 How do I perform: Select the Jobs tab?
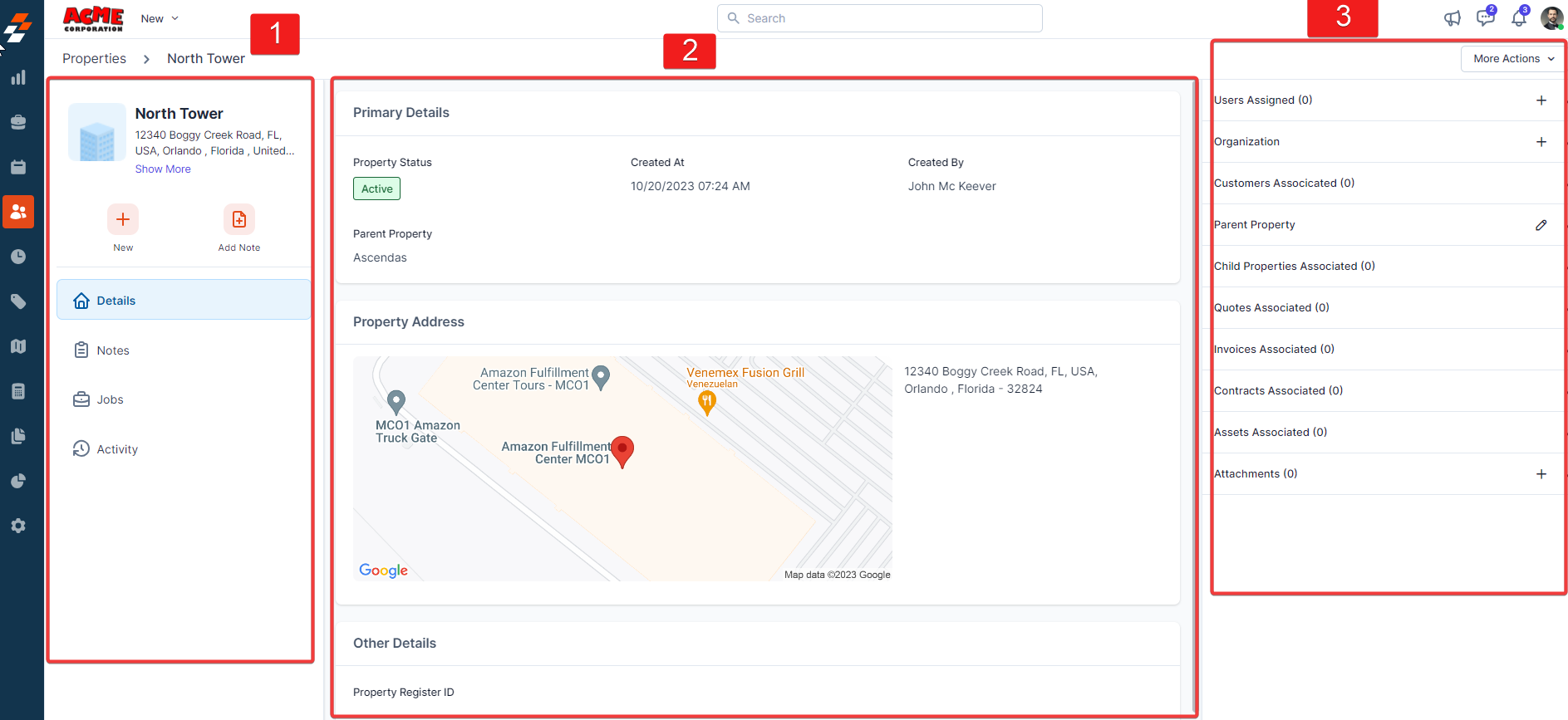[110, 399]
